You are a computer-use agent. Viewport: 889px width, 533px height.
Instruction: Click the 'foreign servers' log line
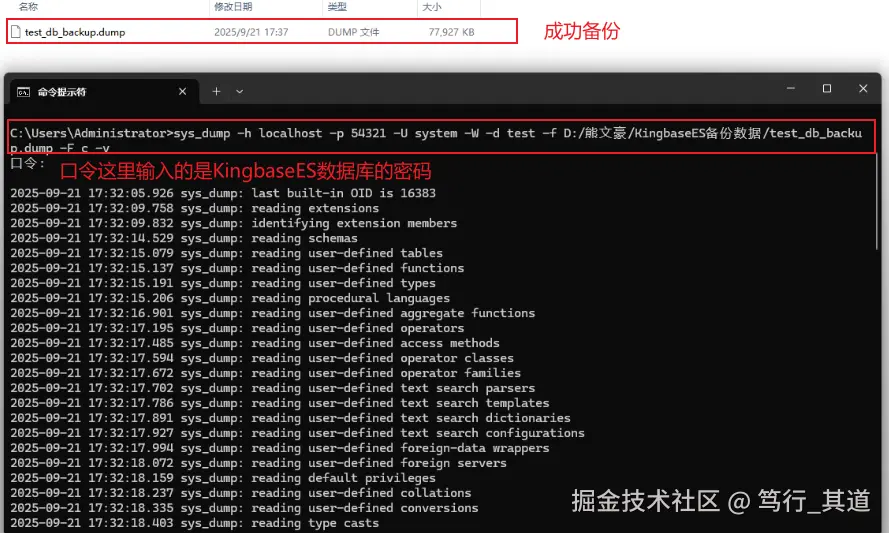(x=259, y=463)
